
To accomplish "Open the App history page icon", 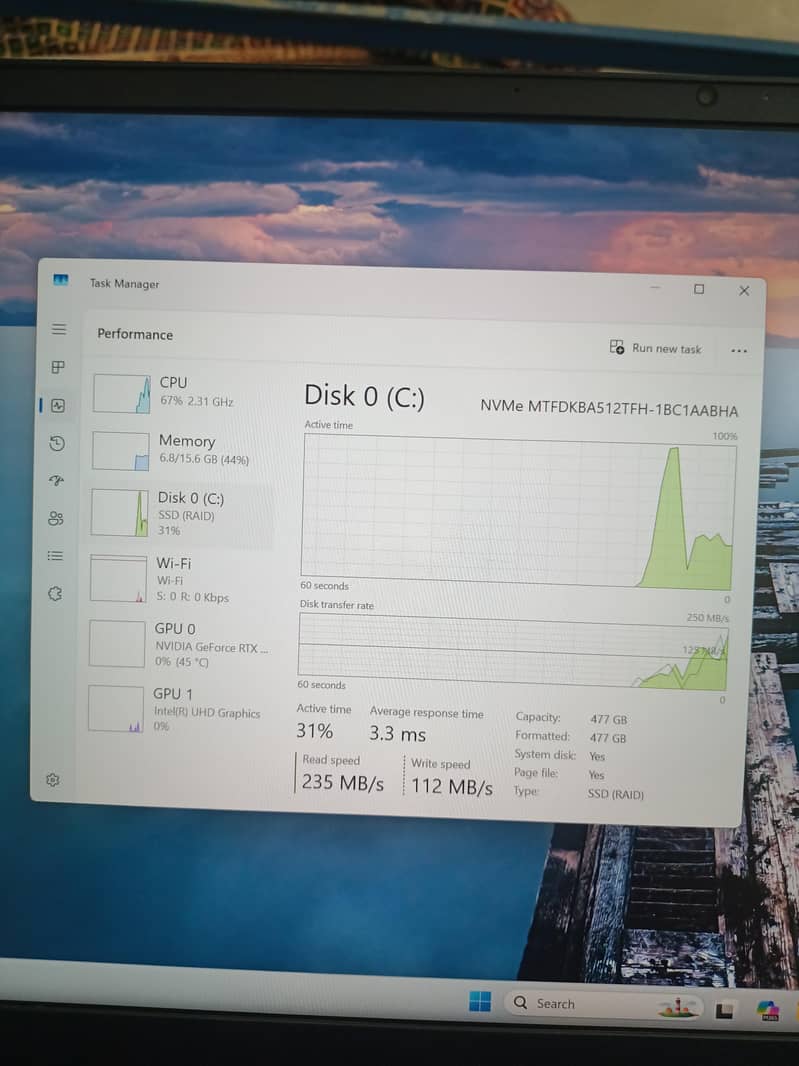I will 57,444.
